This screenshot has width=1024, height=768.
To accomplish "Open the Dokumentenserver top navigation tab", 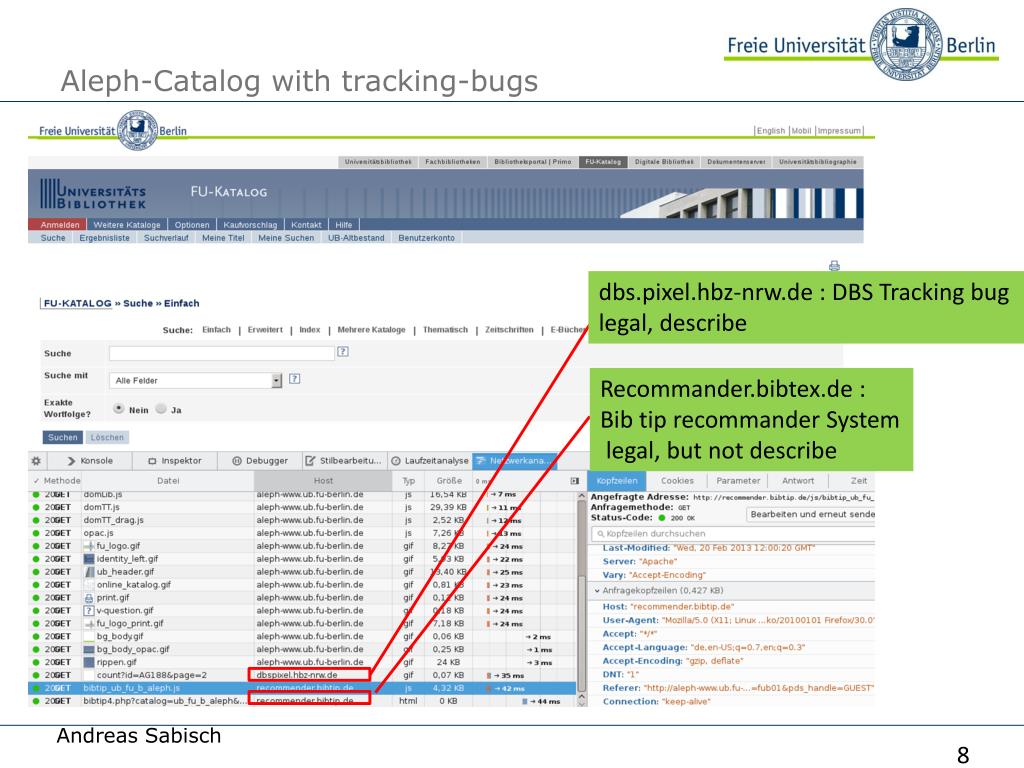I will coord(736,162).
